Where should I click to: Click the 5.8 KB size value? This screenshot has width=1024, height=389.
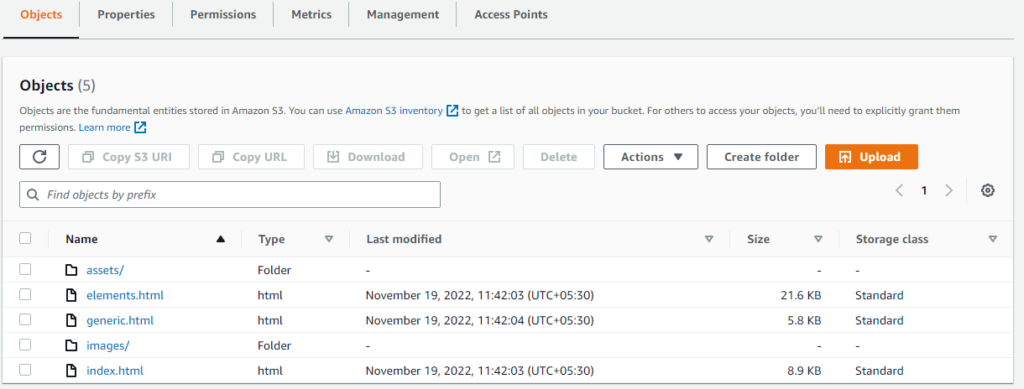pos(804,320)
